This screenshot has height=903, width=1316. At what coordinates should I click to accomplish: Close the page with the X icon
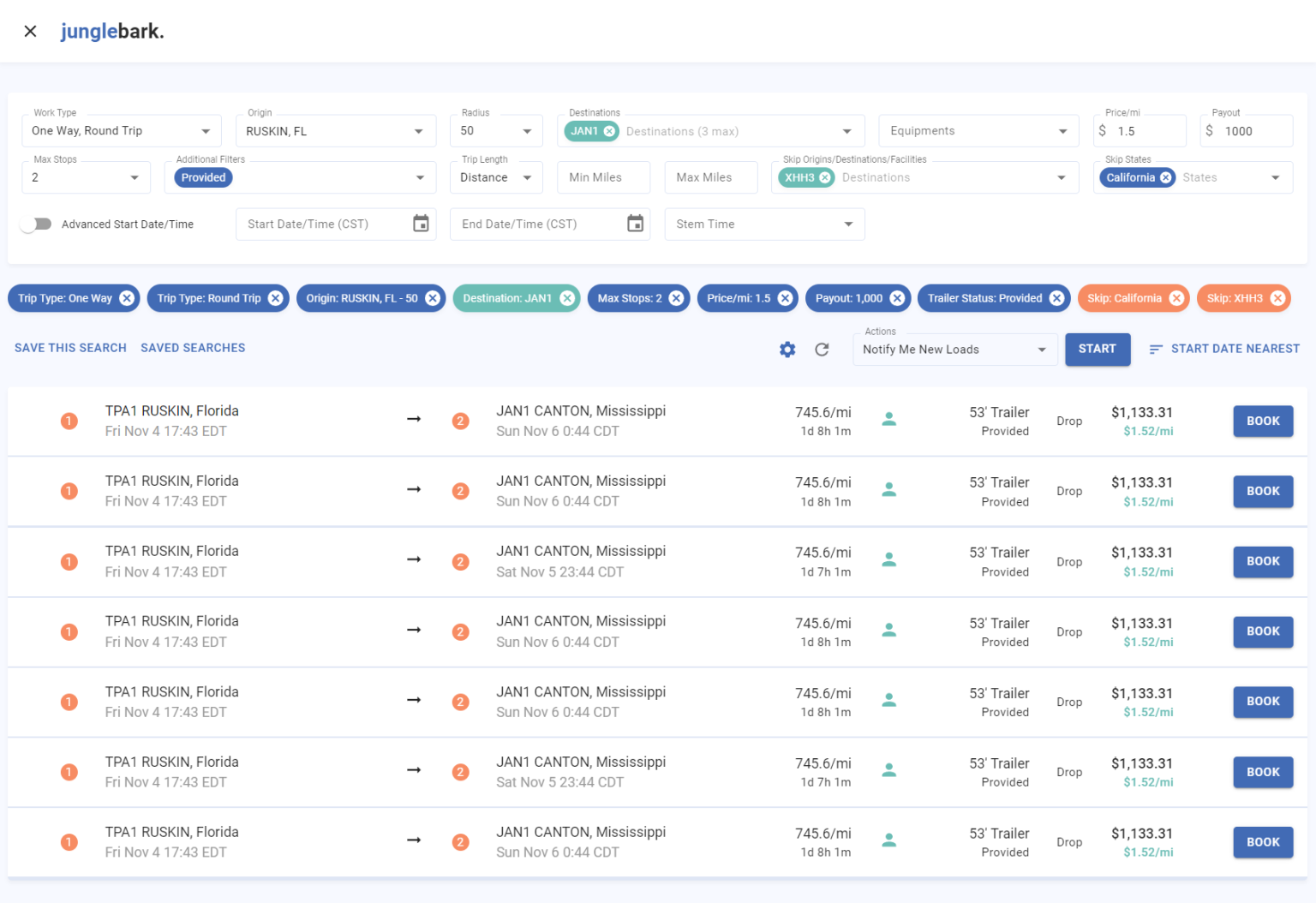point(30,32)
